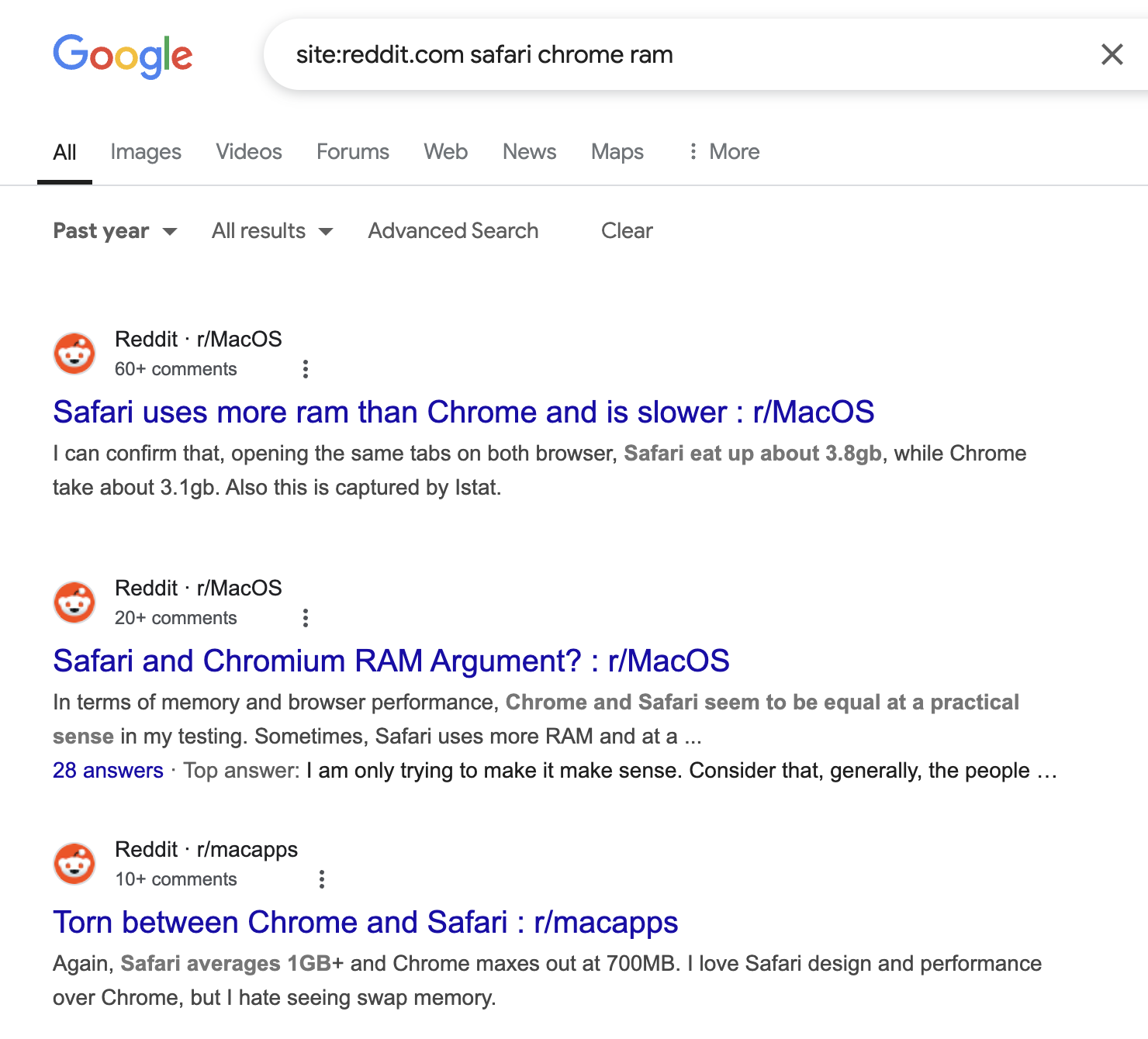Switch to the Images tab
The width and height of the screenshot is (1148, 1039).
(146, 151)
